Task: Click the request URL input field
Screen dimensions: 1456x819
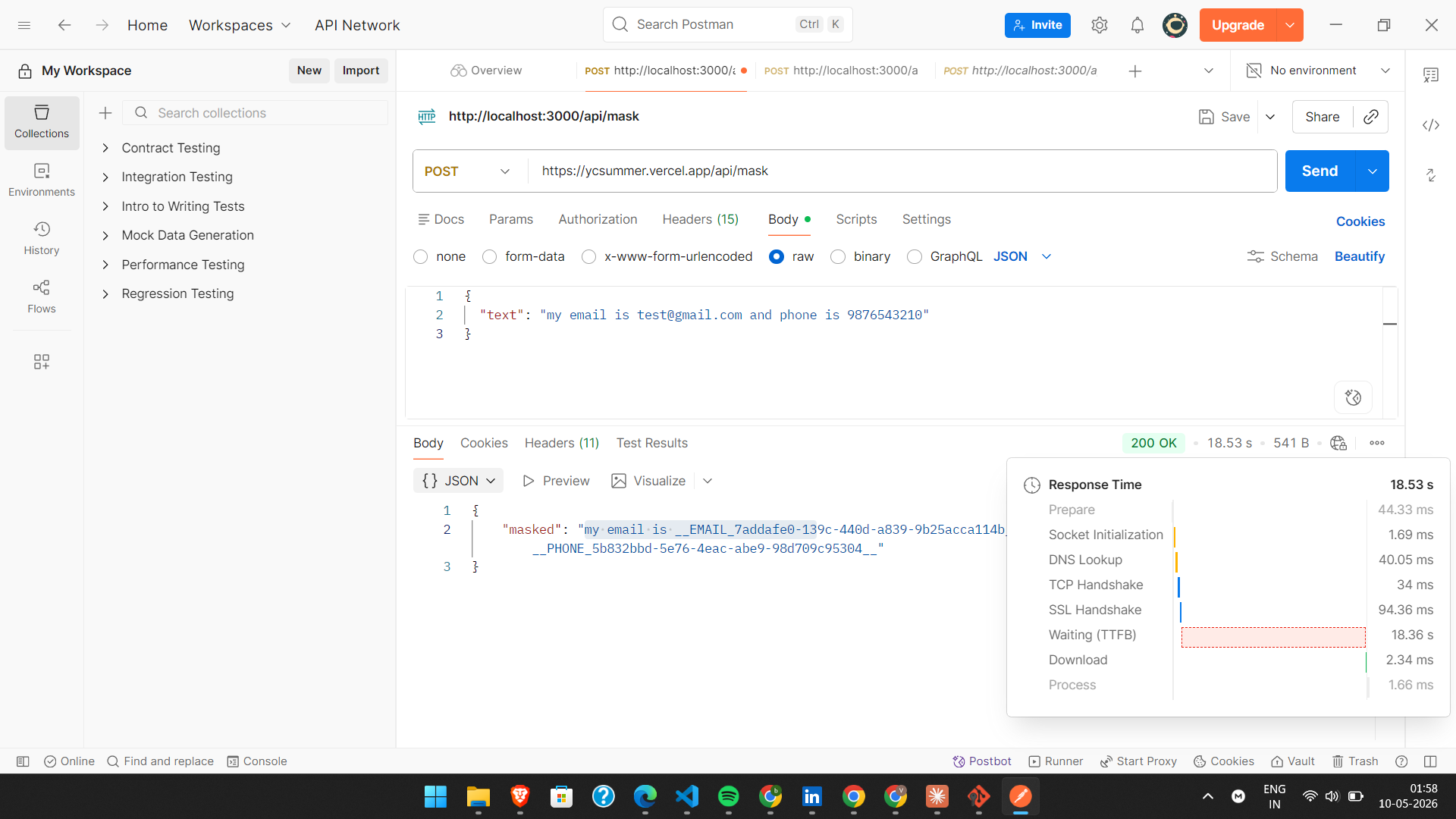Action: click(902, 171)
